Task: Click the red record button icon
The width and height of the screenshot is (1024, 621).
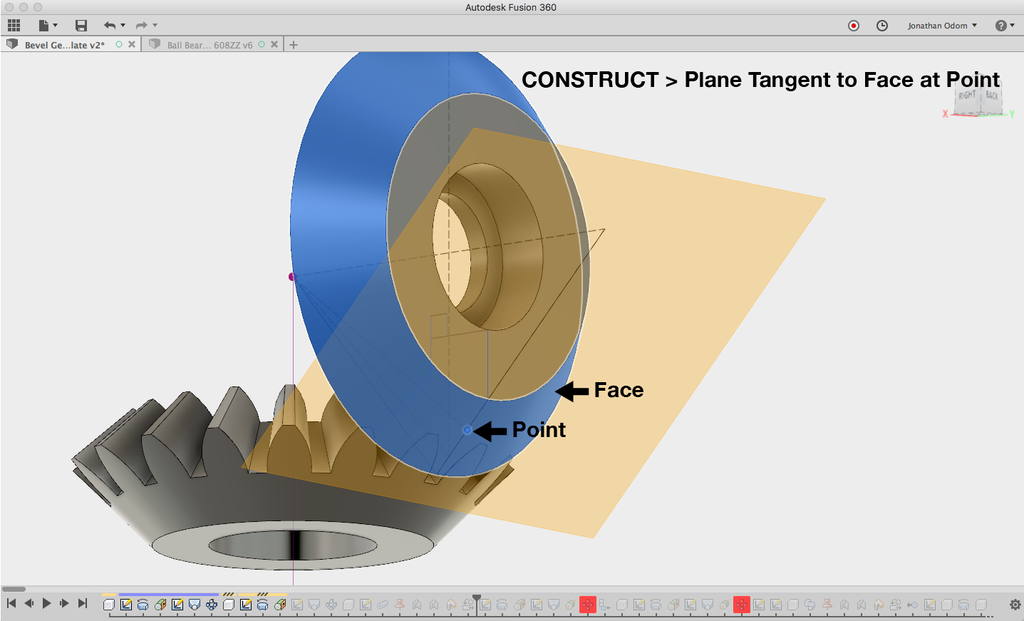Action: point(853,25)
